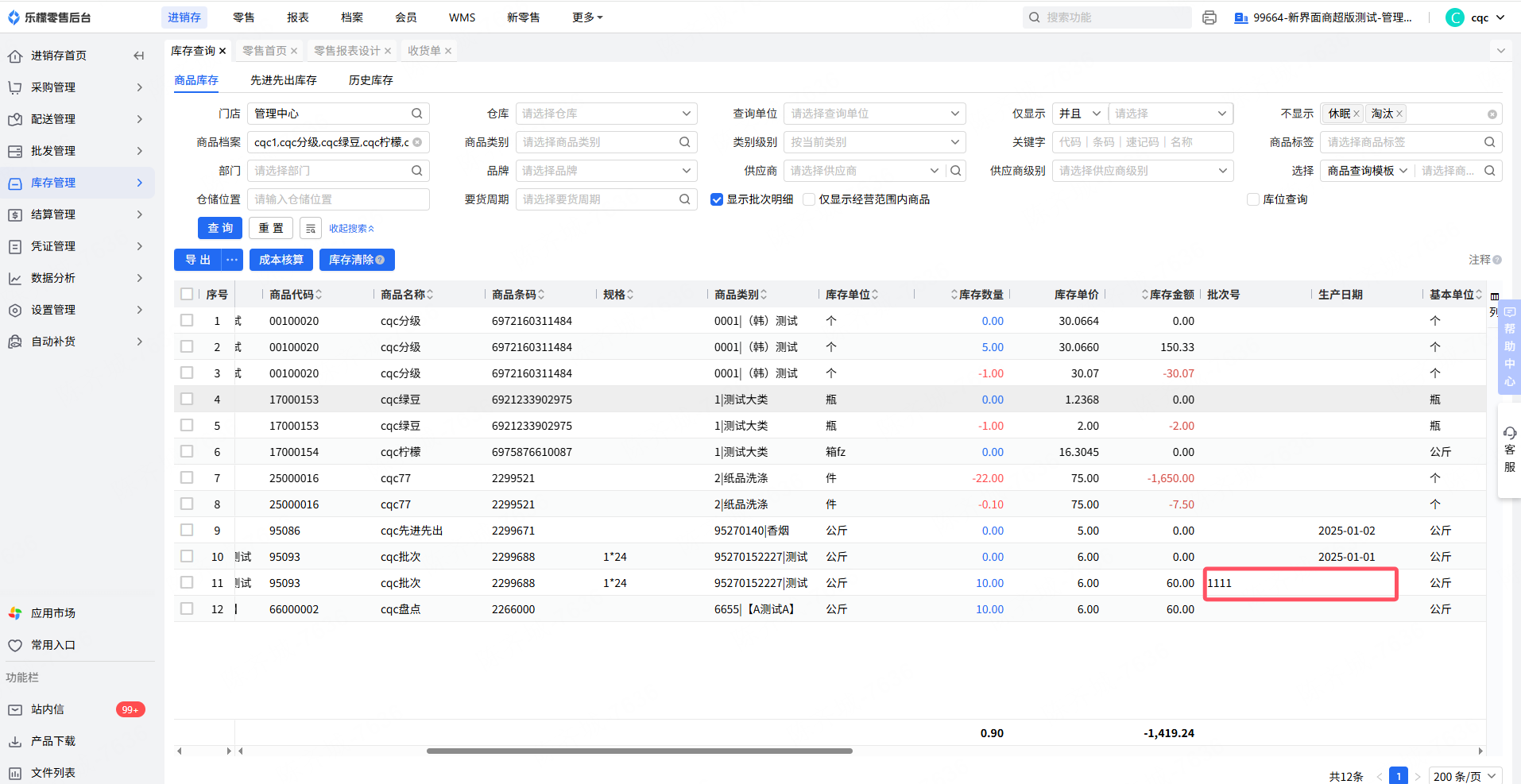This screenshot has width=1521, height=784.
Task: Open WMS top menu
Action: pyautogui.click(x=462, y=17)
